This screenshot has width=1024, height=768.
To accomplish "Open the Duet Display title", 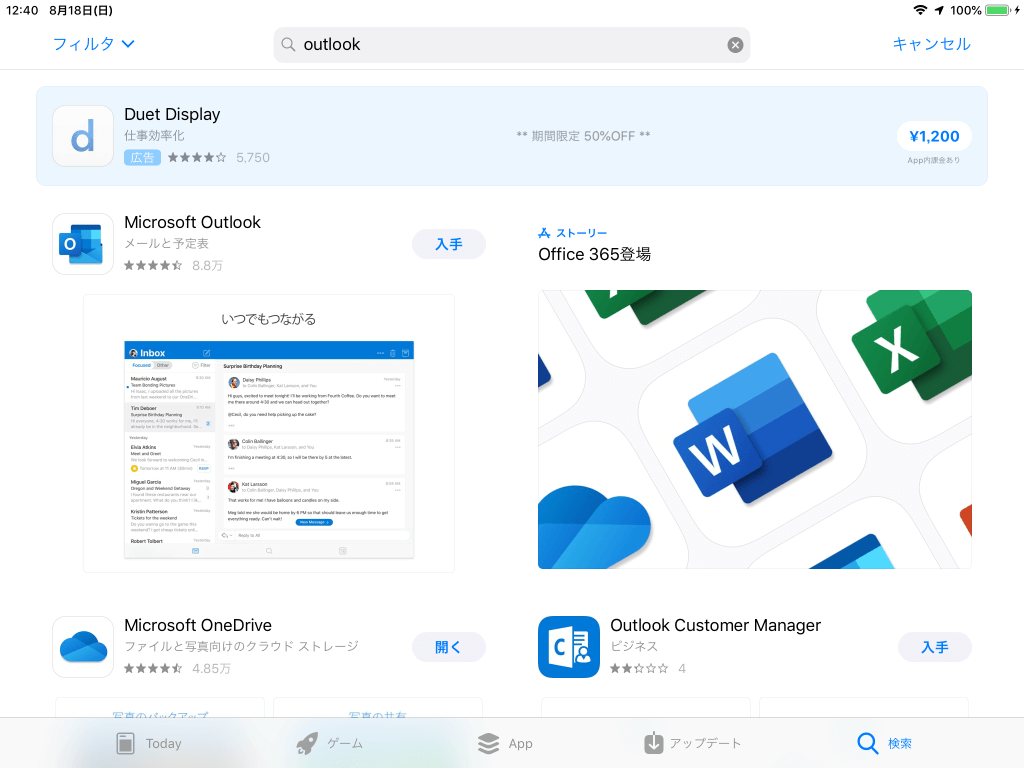I will 172,114.
